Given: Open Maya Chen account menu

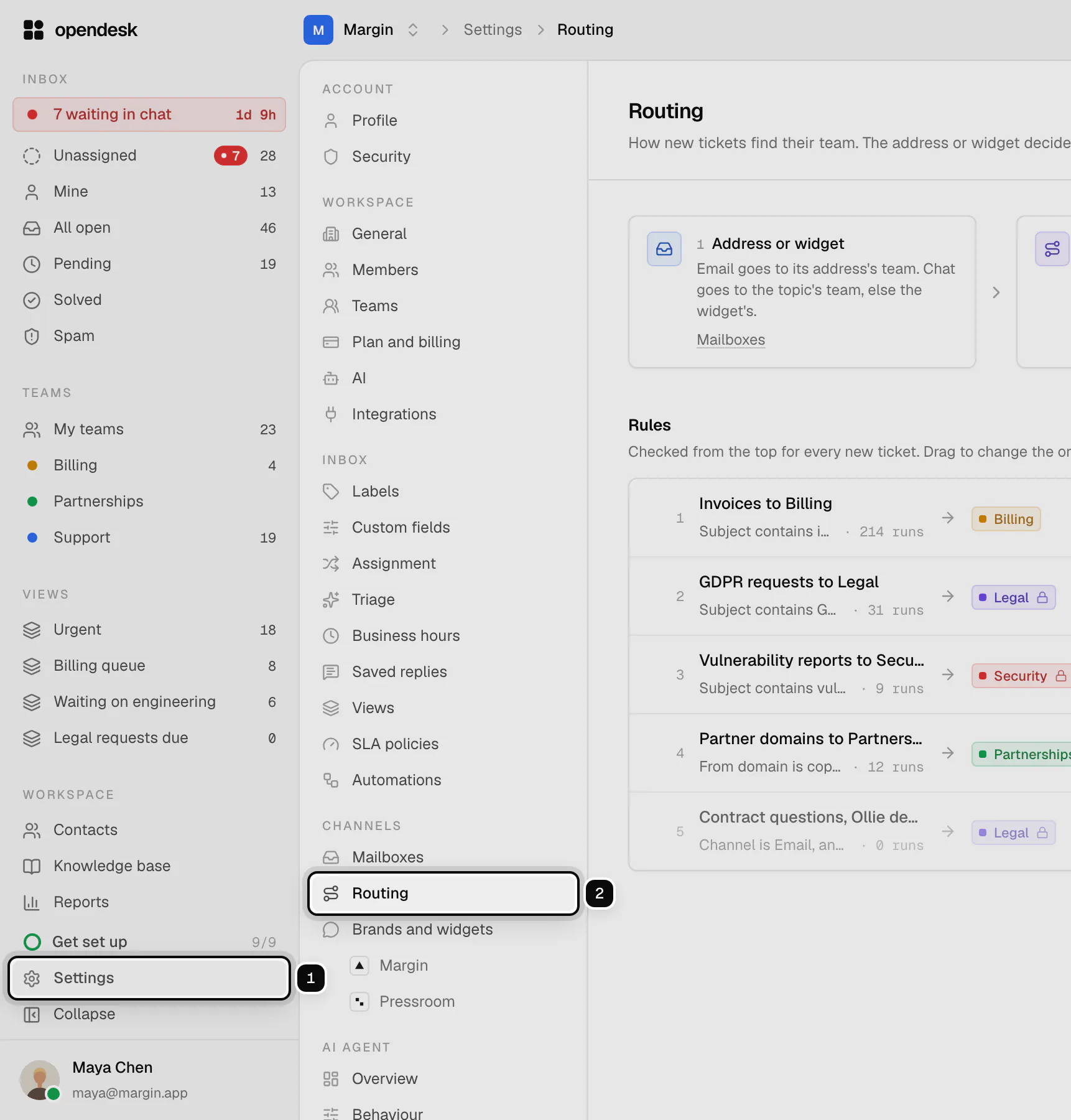Looking at the screenshot, I should coord(149,1080).
